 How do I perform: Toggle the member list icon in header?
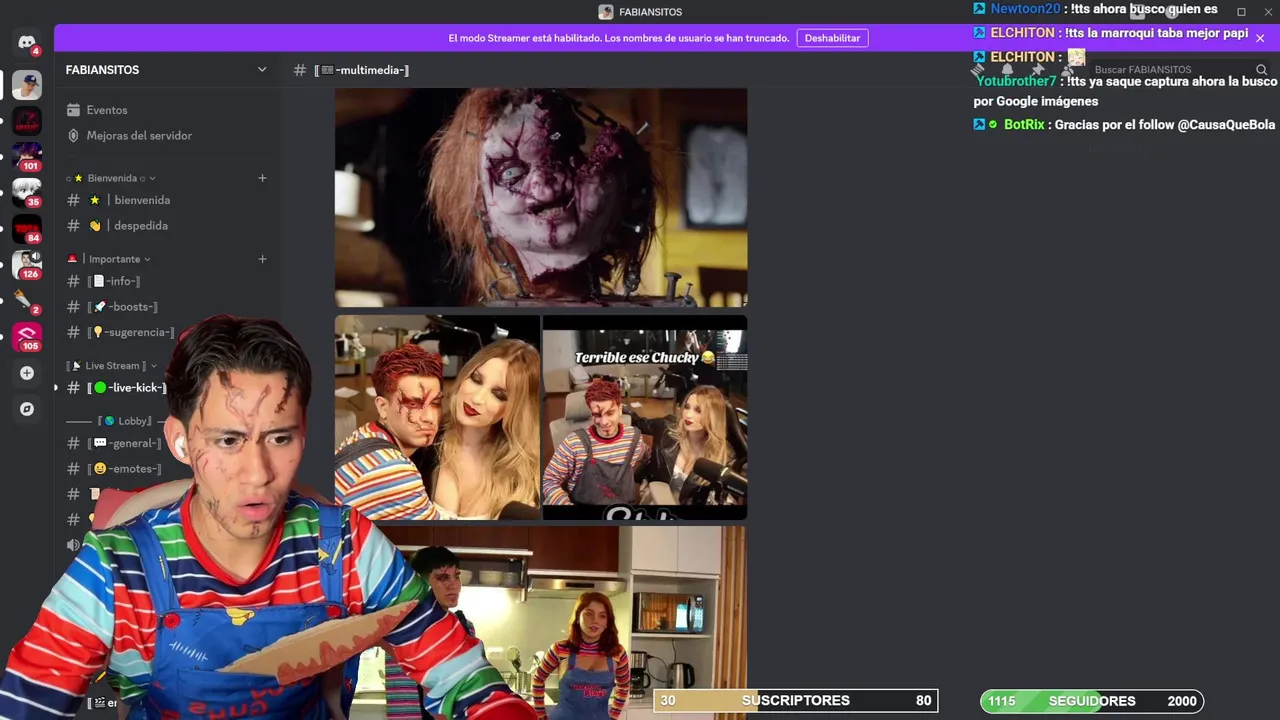(1067, 70)
